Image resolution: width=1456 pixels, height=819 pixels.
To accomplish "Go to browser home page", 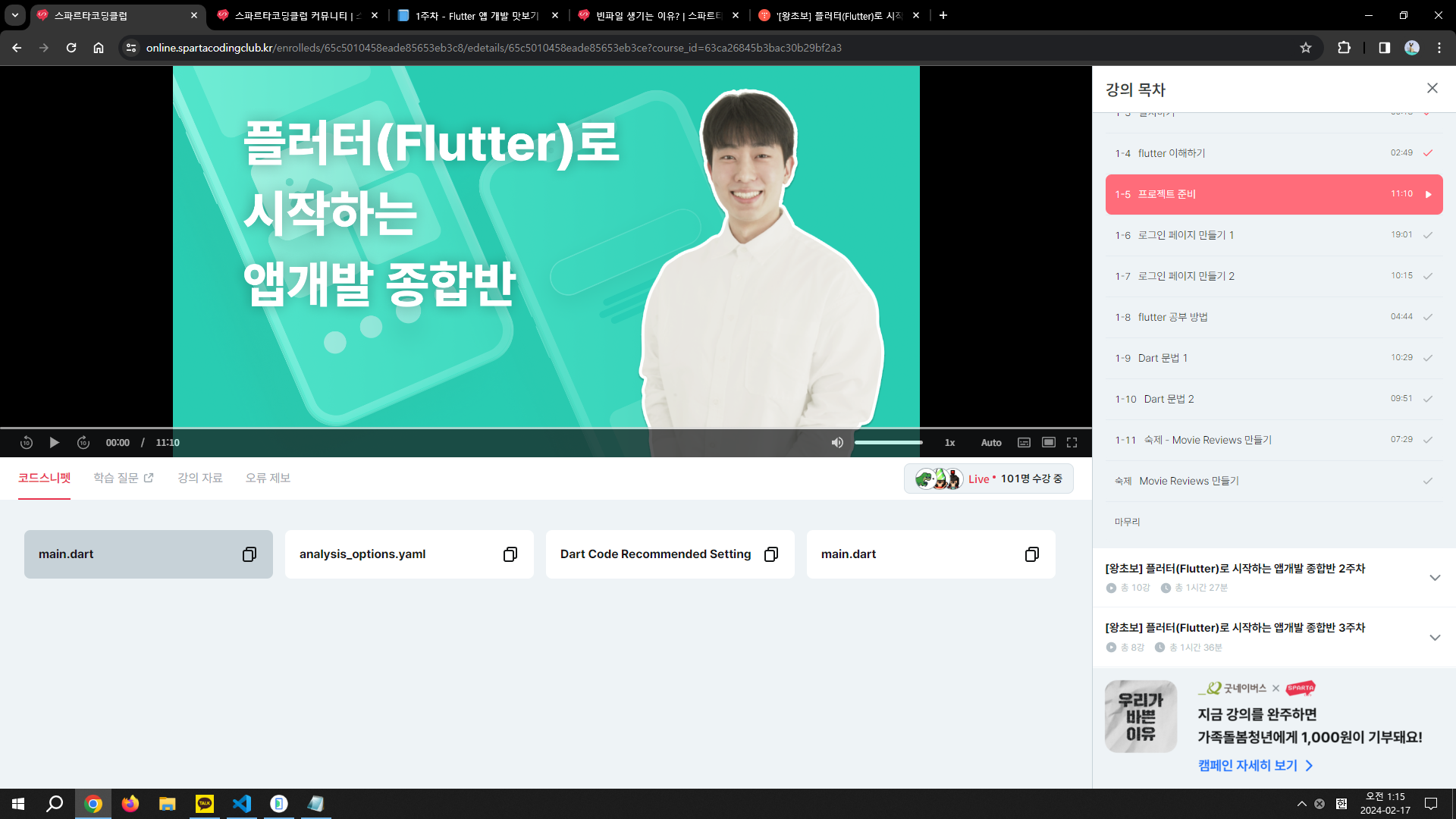I will (x=99, y=48).
